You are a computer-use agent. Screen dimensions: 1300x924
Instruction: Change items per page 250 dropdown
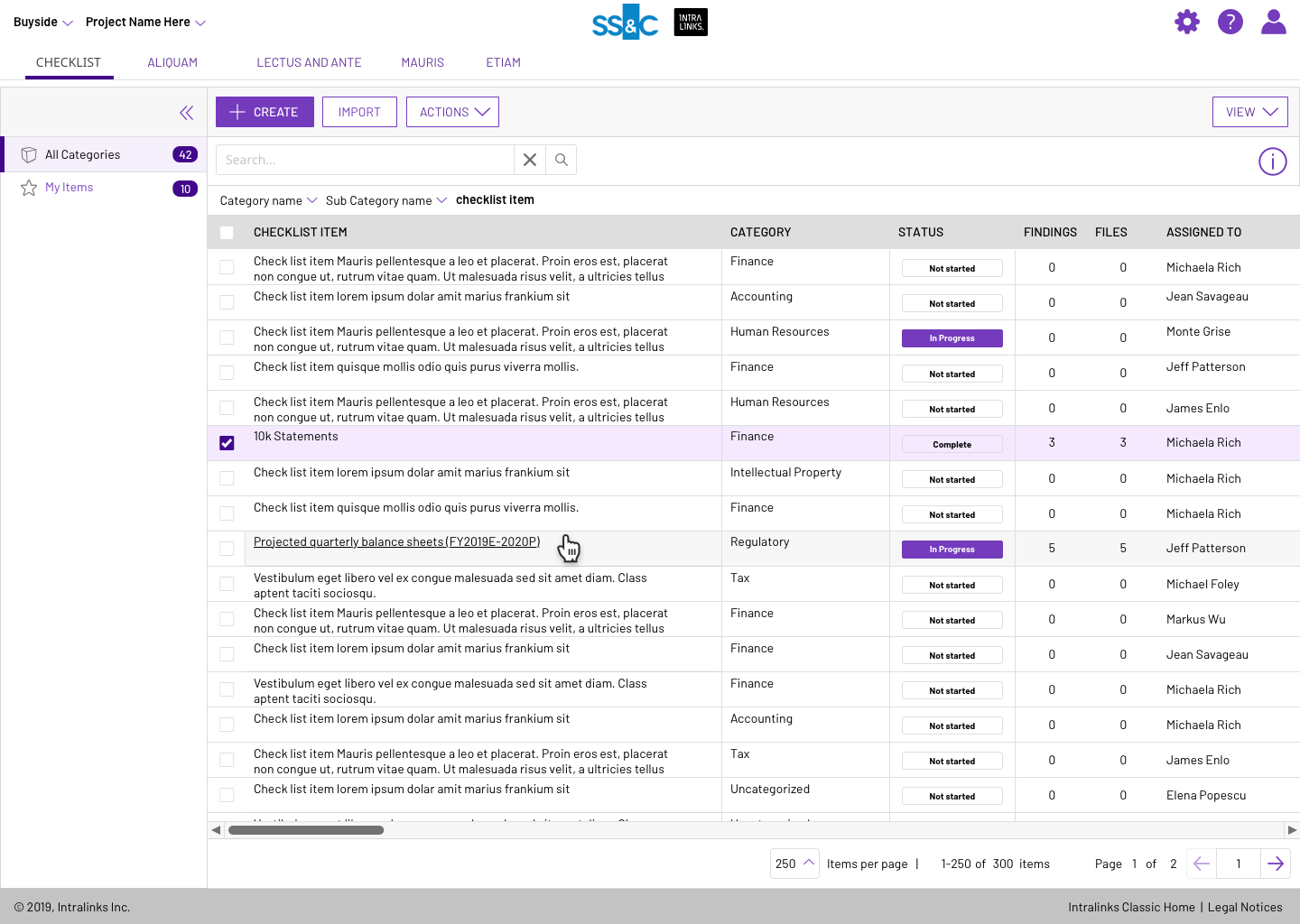point(794,864)
